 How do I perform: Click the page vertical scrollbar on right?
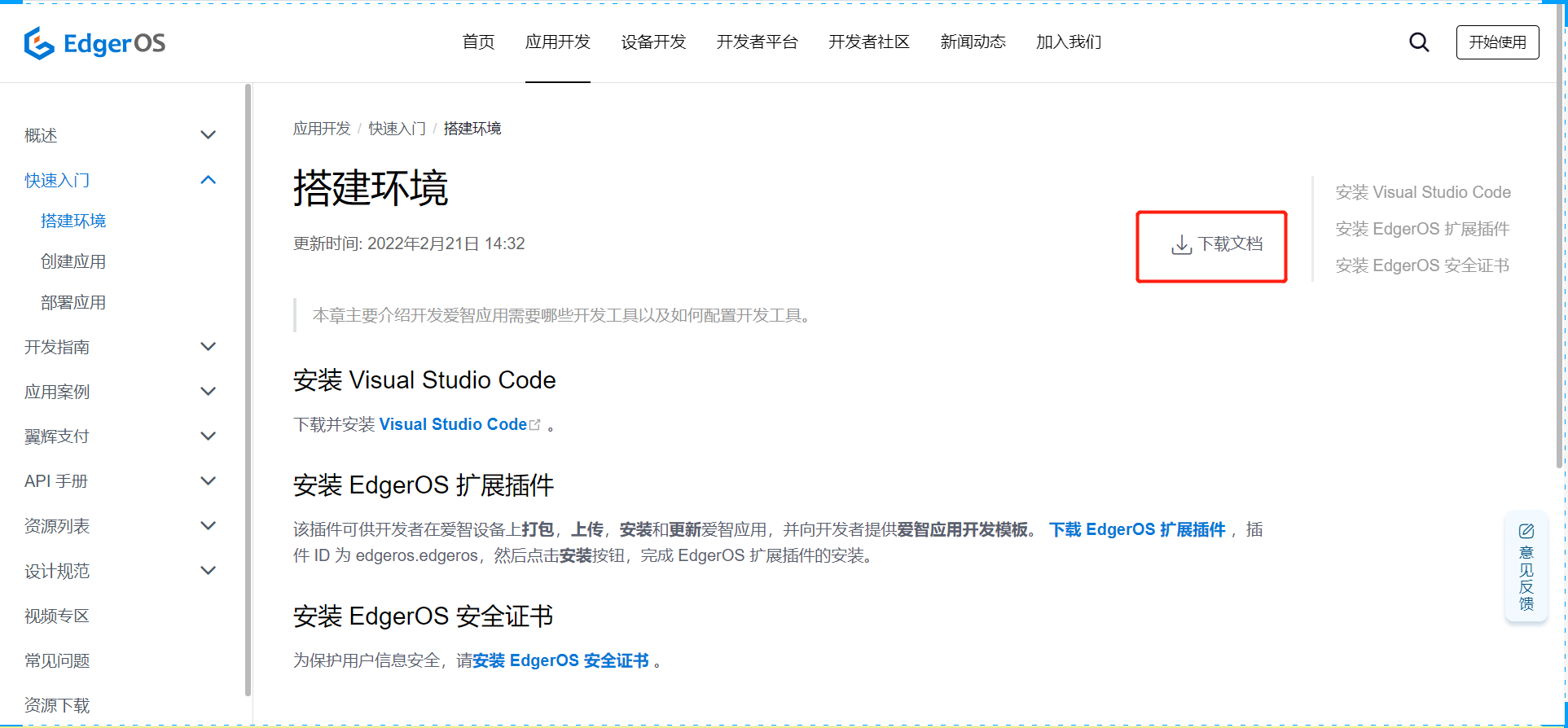[x=1559, y=236]
